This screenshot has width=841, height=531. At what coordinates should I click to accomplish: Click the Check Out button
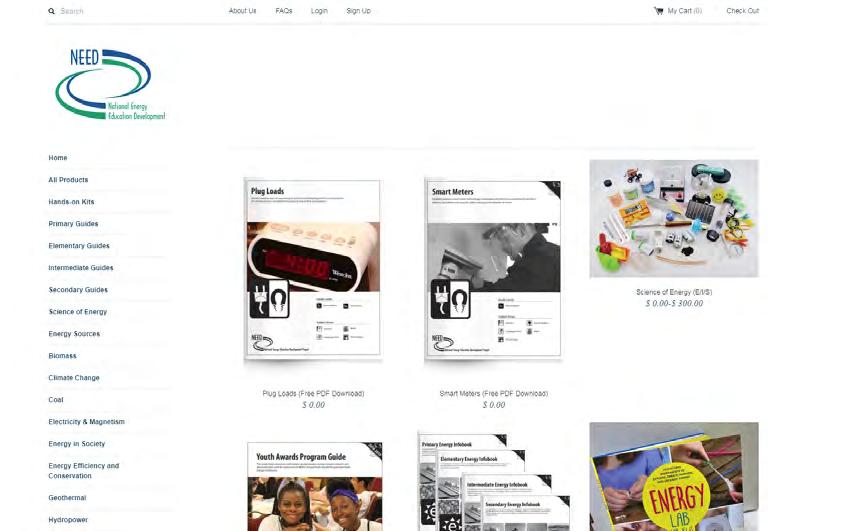click(x=742, y=11)
